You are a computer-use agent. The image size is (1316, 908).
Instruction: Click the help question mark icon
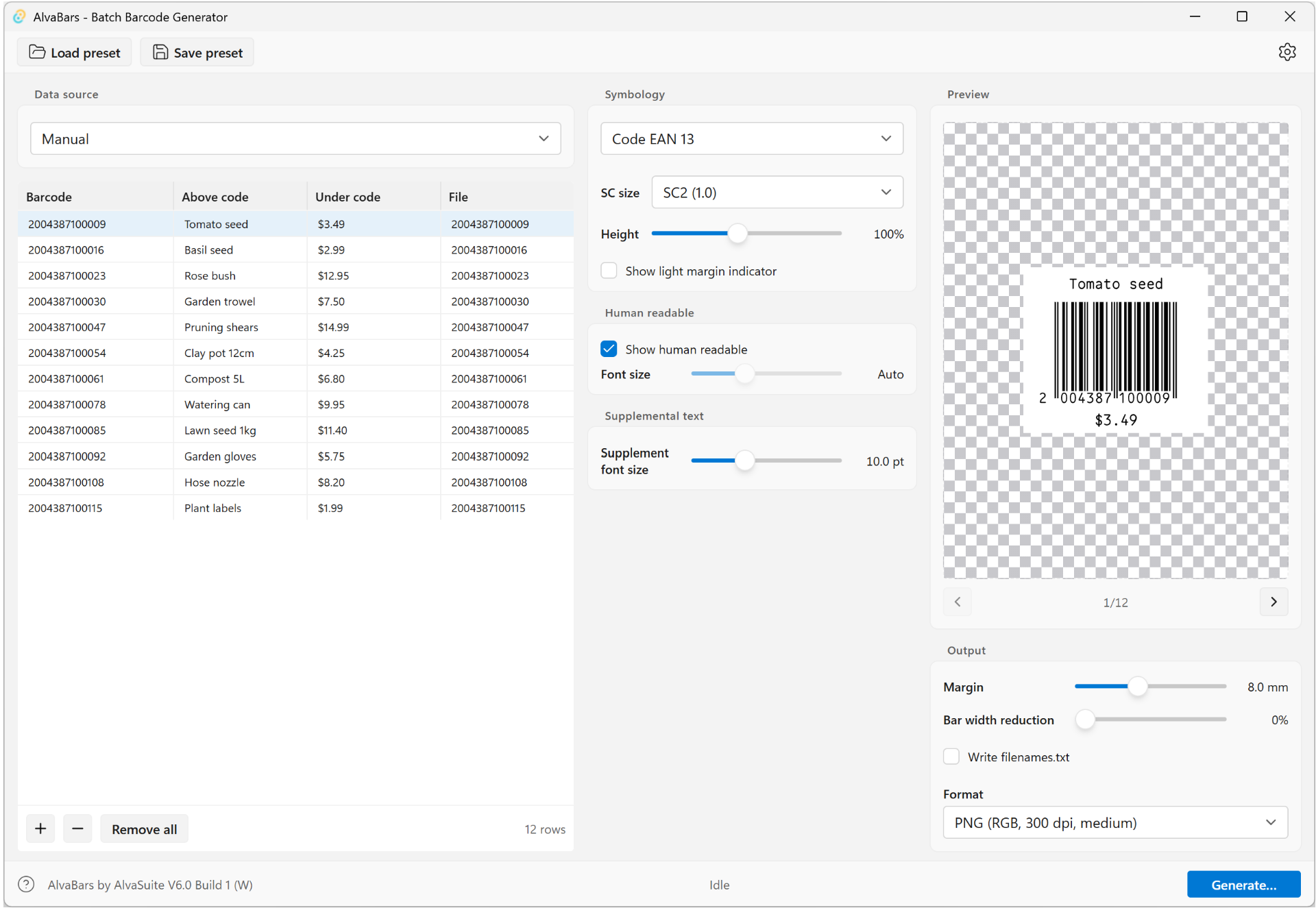26,884
